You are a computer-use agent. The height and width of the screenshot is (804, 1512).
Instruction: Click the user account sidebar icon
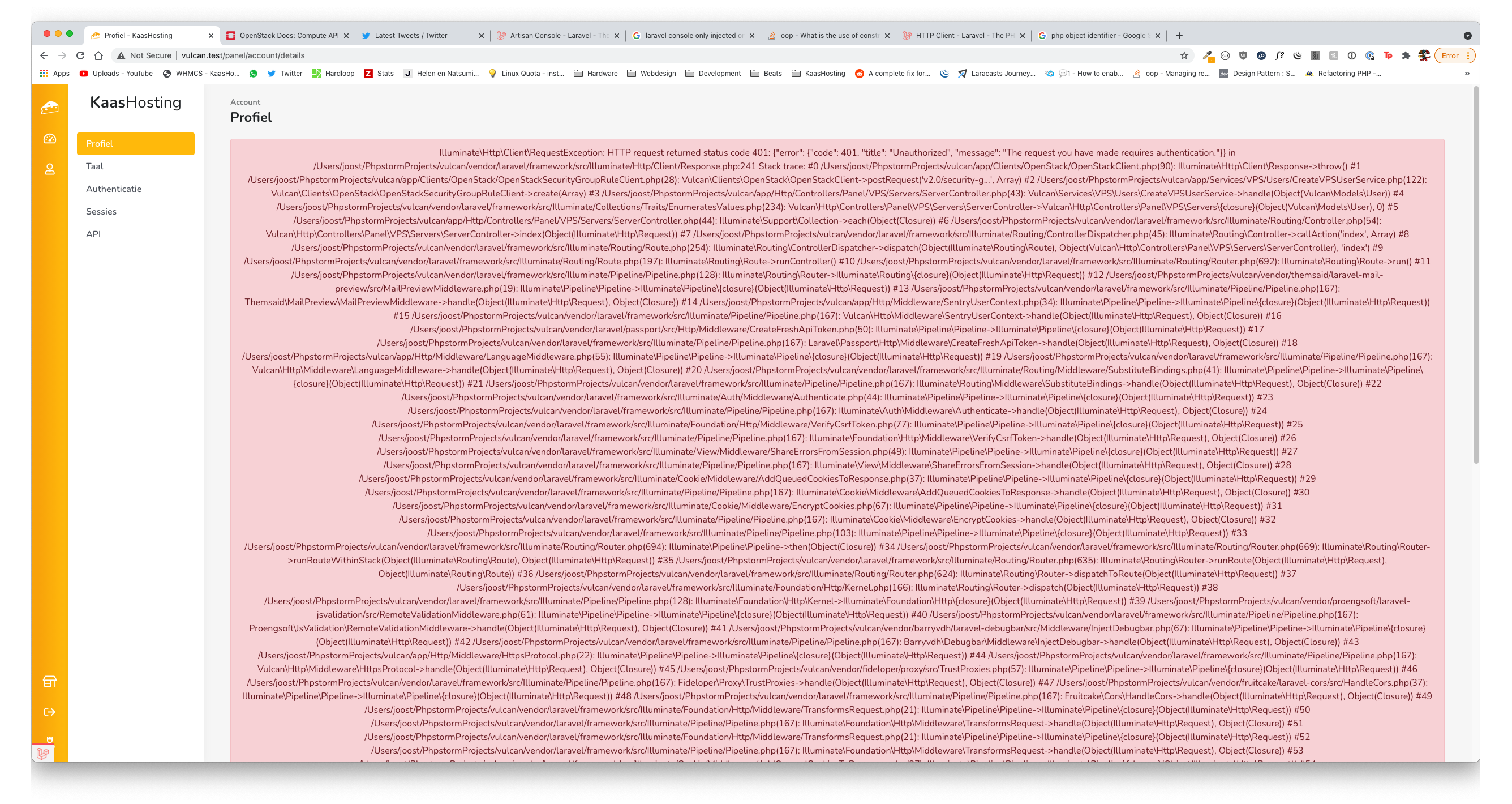point(49,169)
